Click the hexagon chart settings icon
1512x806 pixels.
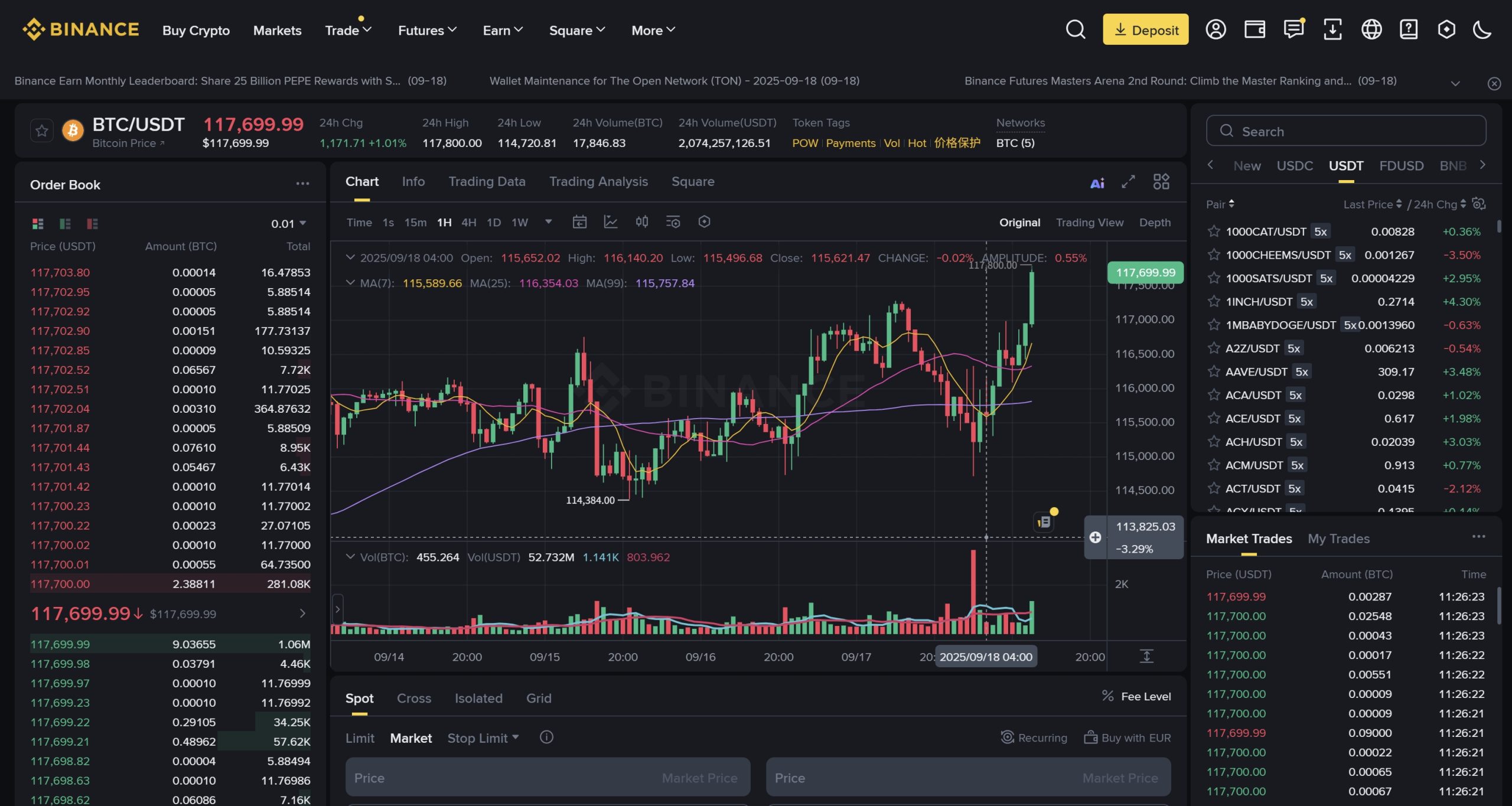tap(704, 222)
